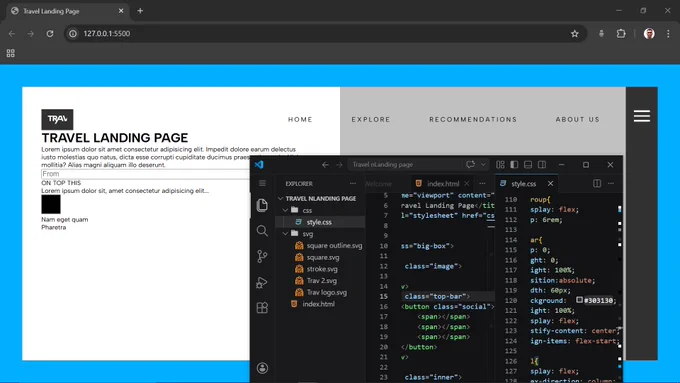Open Chrome profile avatar
Image resolution: width=680 pixels, height=383 pixels.
pos(649,33)
